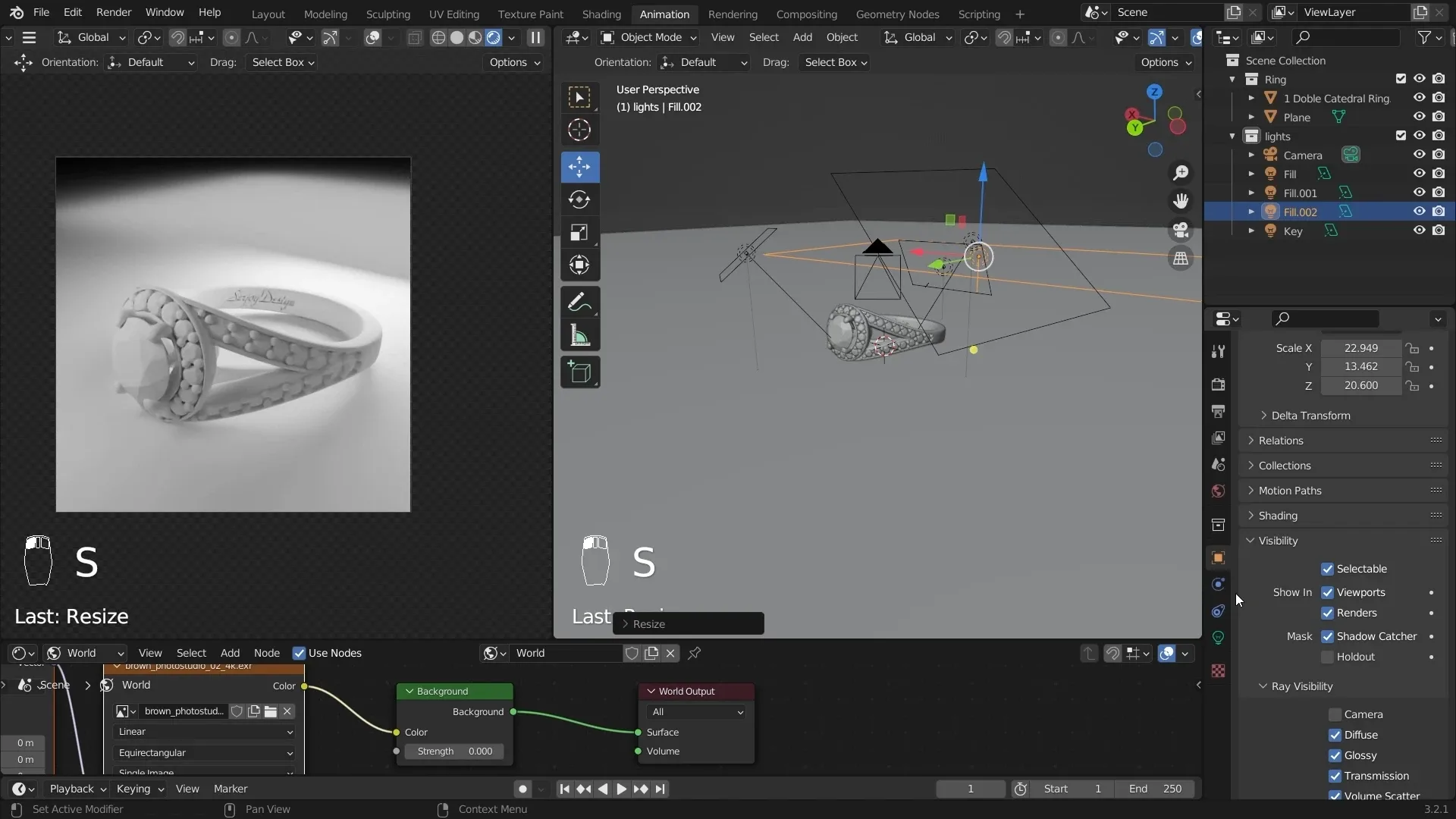This screenshot has height=819, width=1456.
Task: Select the Add Cube tool
Action: click(x=580, y=372)
